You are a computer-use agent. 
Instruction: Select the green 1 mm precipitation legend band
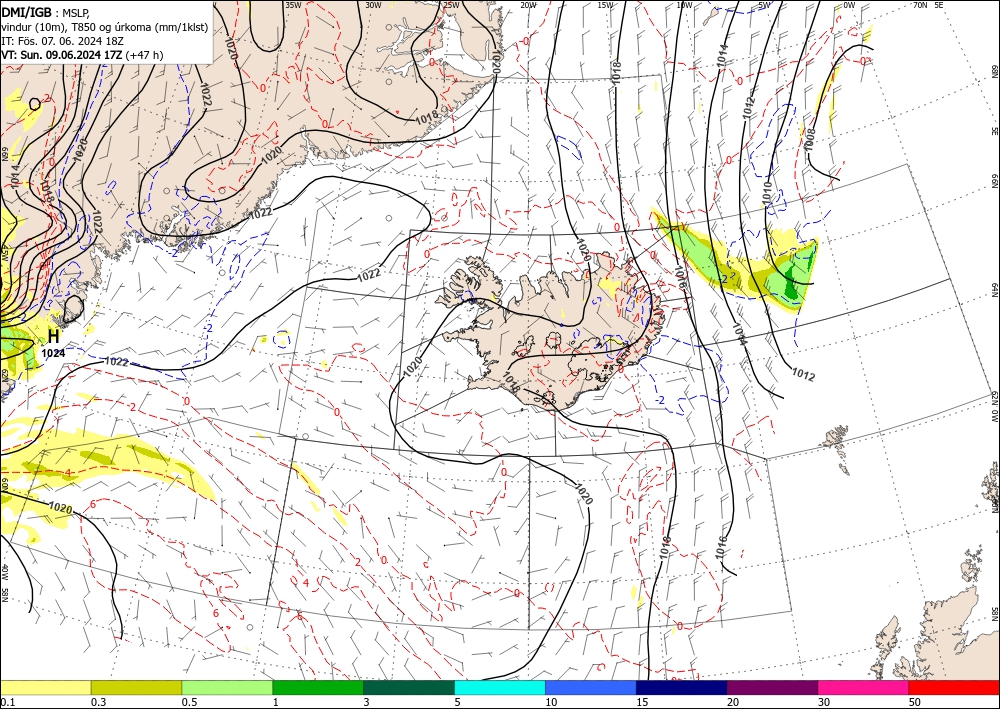(x=318, y=687)
